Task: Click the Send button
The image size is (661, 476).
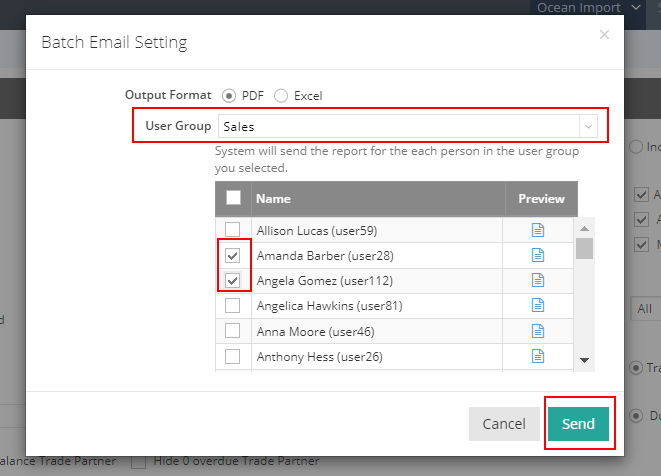Action: [578, 423]
